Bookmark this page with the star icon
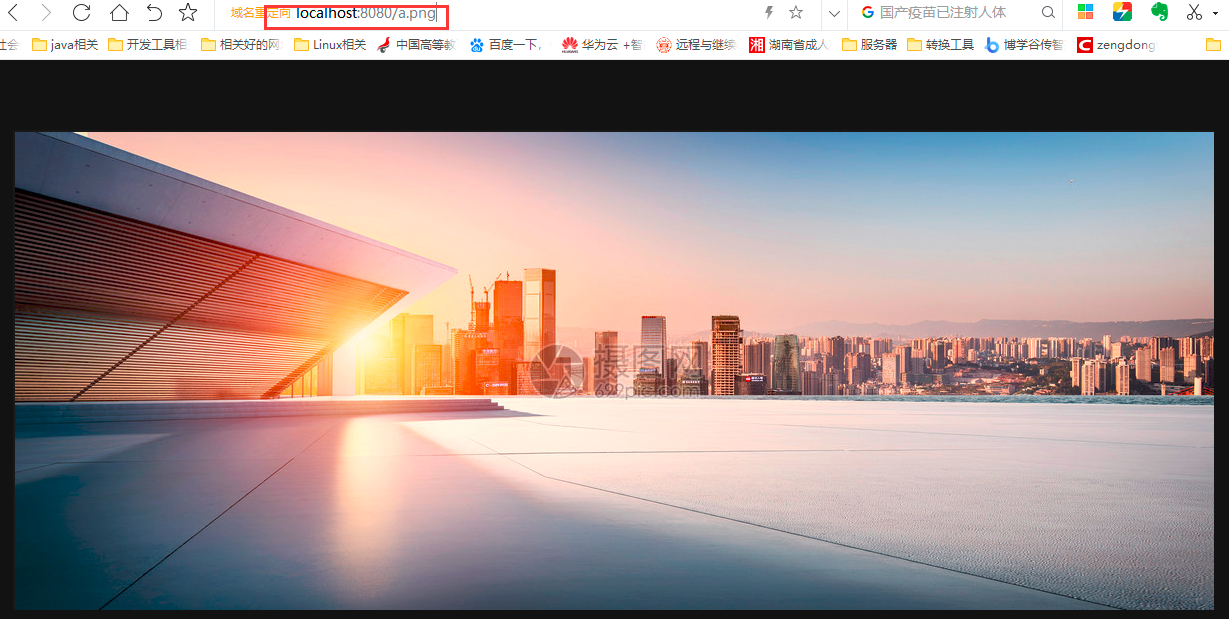This screenshot has height=619, width=1229. [x=188, y=12]
